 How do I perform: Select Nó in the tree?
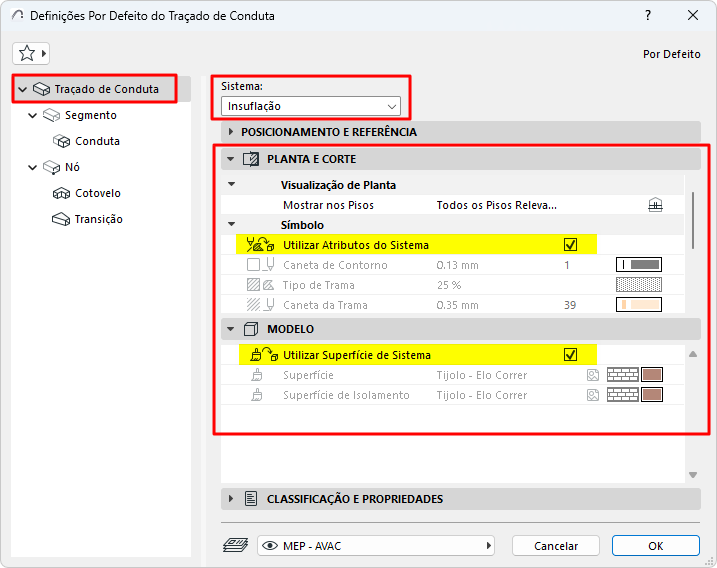pyautogui.click(x=72, y=167)
